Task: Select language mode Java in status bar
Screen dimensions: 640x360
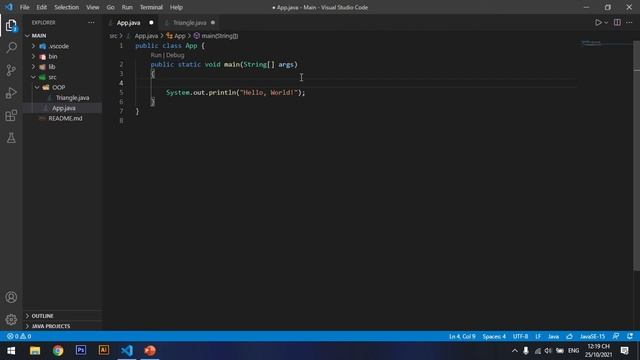Action: (x=553, y=336)
